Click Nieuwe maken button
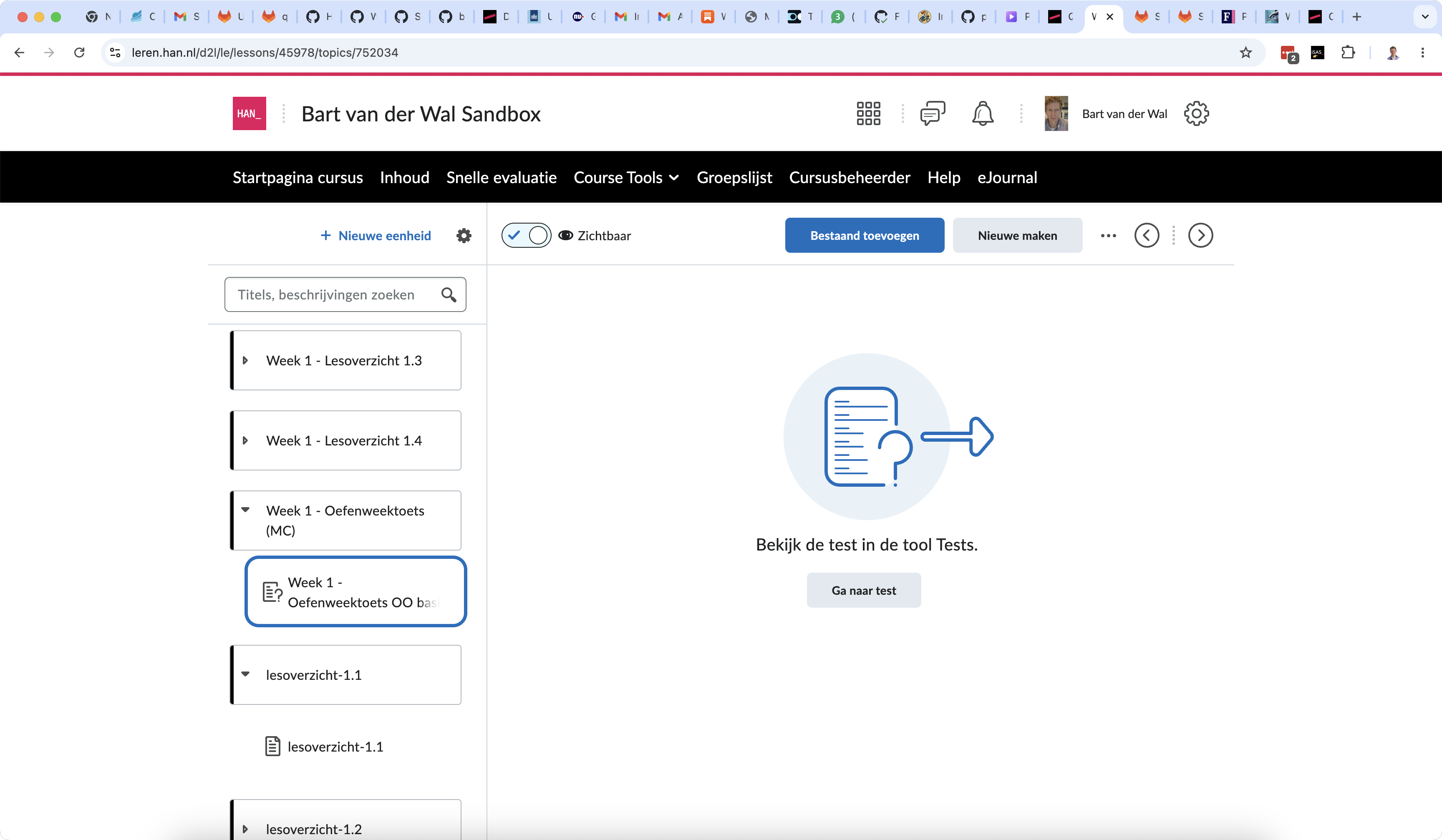 [1017, 235]
